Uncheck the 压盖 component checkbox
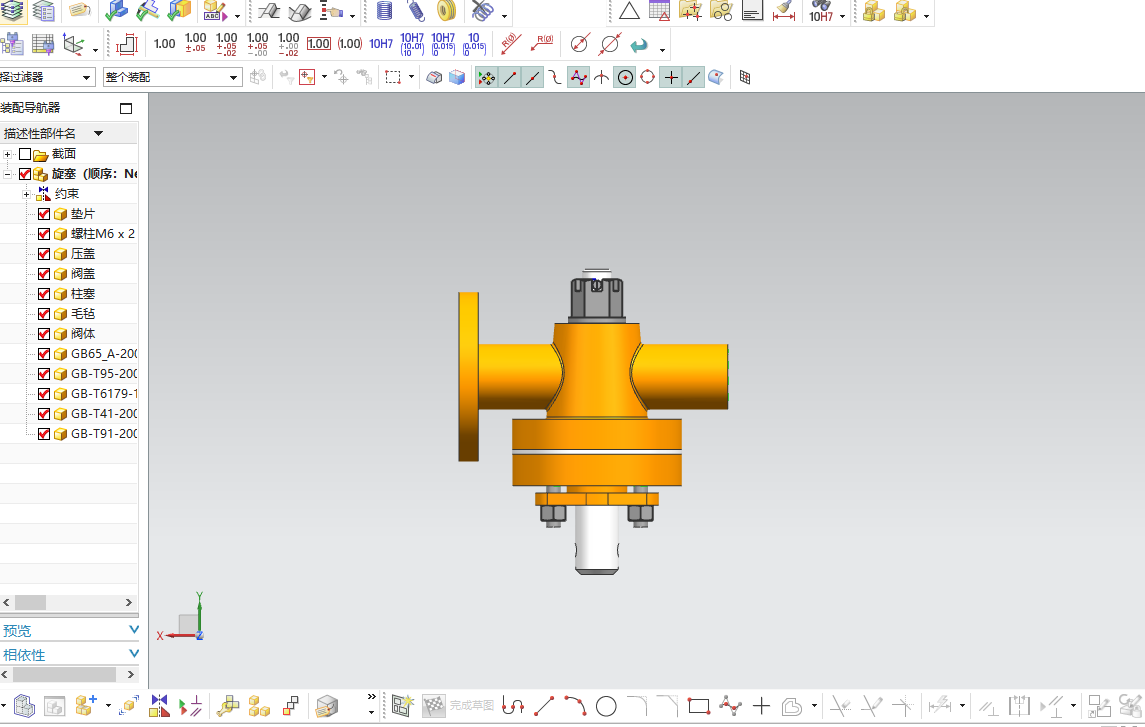 coord(44,254)
